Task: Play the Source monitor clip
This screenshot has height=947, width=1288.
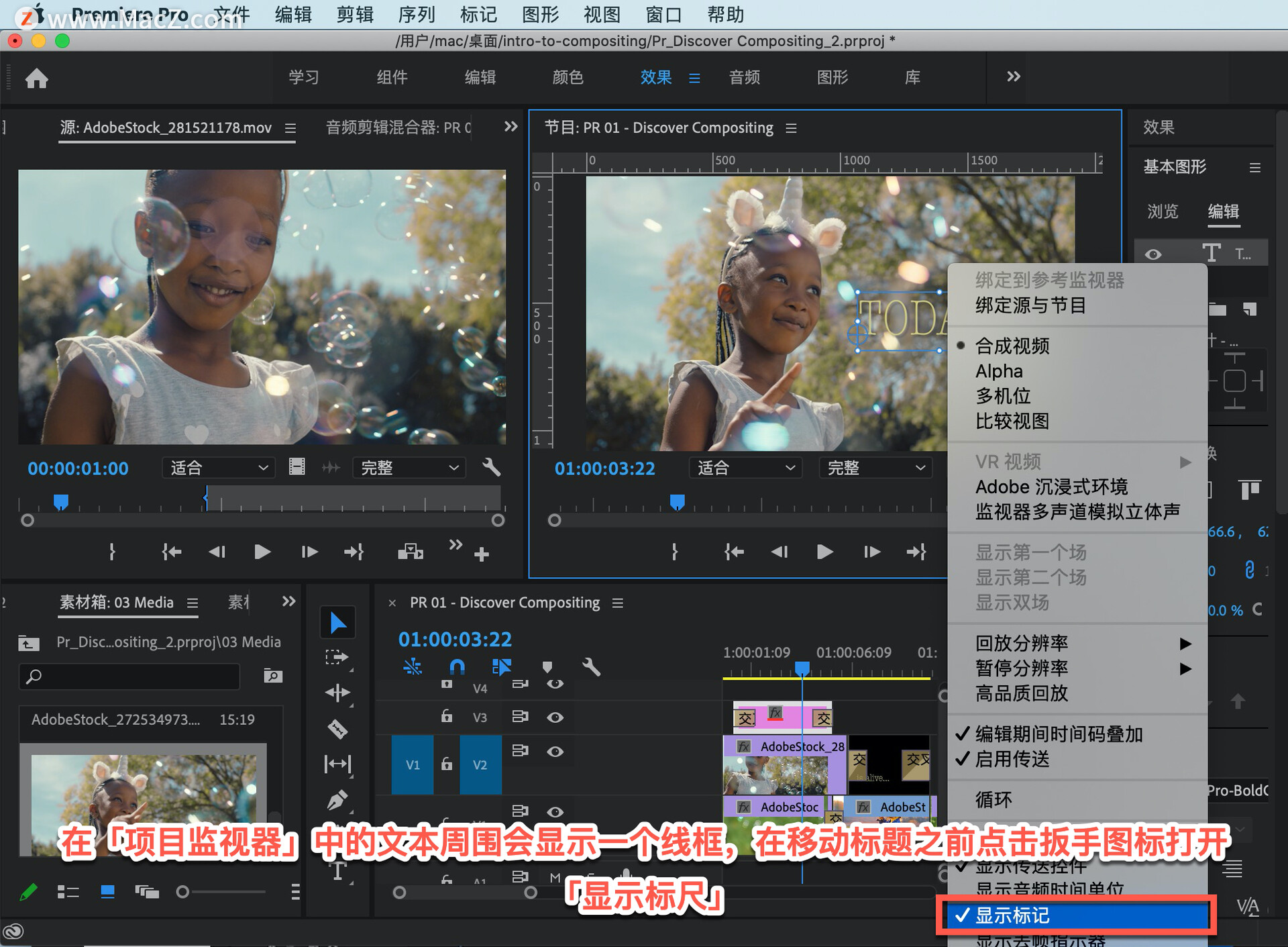Action: coord(262,552)
